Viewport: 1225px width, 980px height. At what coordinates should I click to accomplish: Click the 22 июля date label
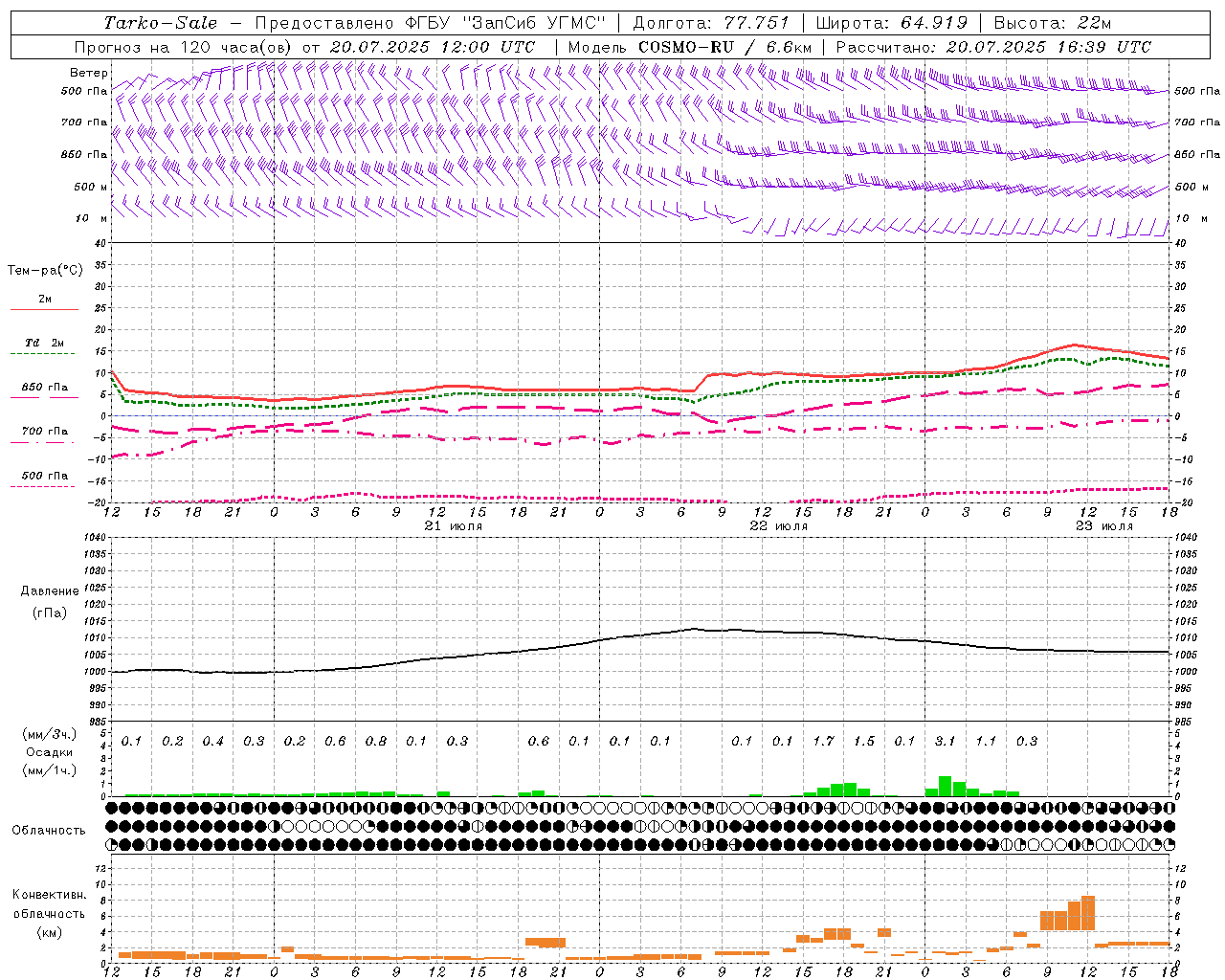(778, 526)
